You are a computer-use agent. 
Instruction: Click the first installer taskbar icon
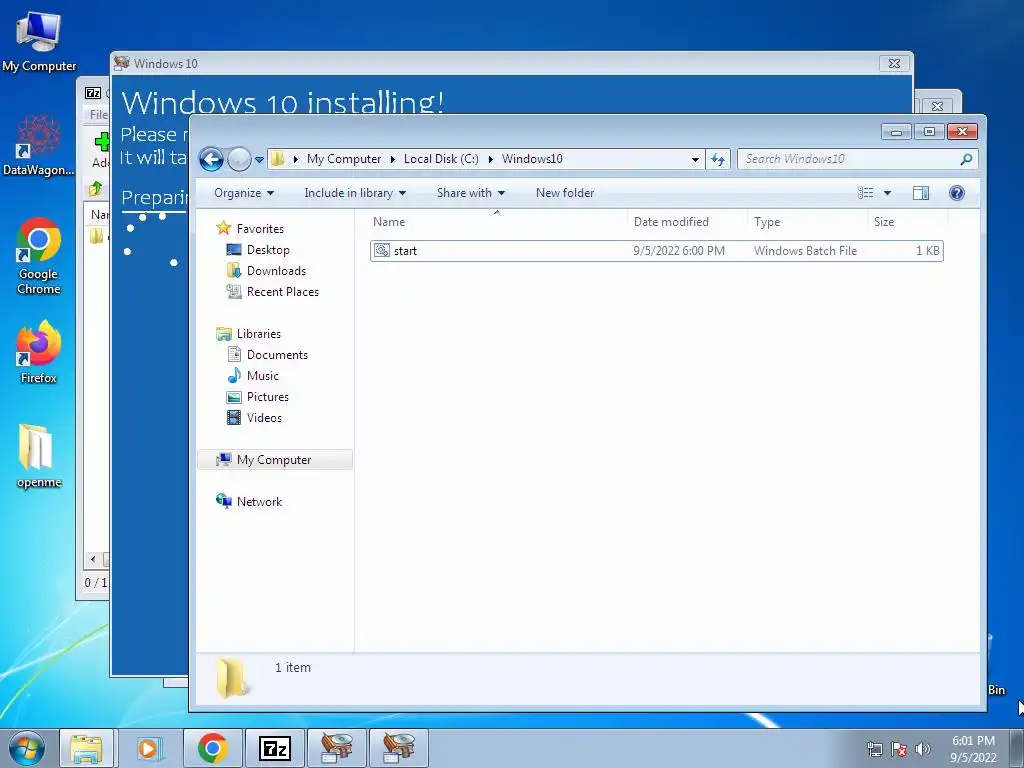click(x=336, y=748)
